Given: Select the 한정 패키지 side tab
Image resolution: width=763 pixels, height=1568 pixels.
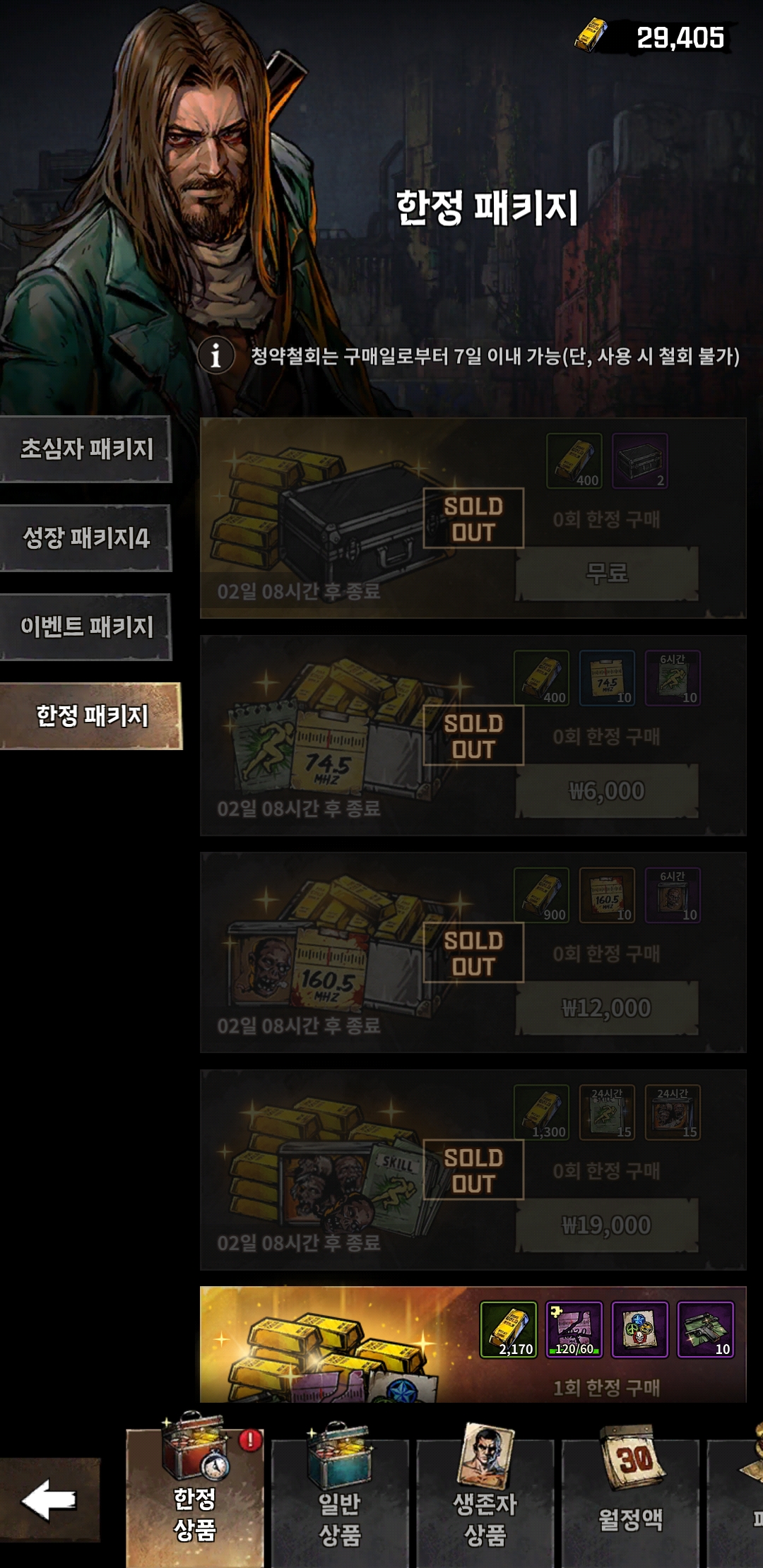Looking at the screenshot, I should (x=91, y=715).
